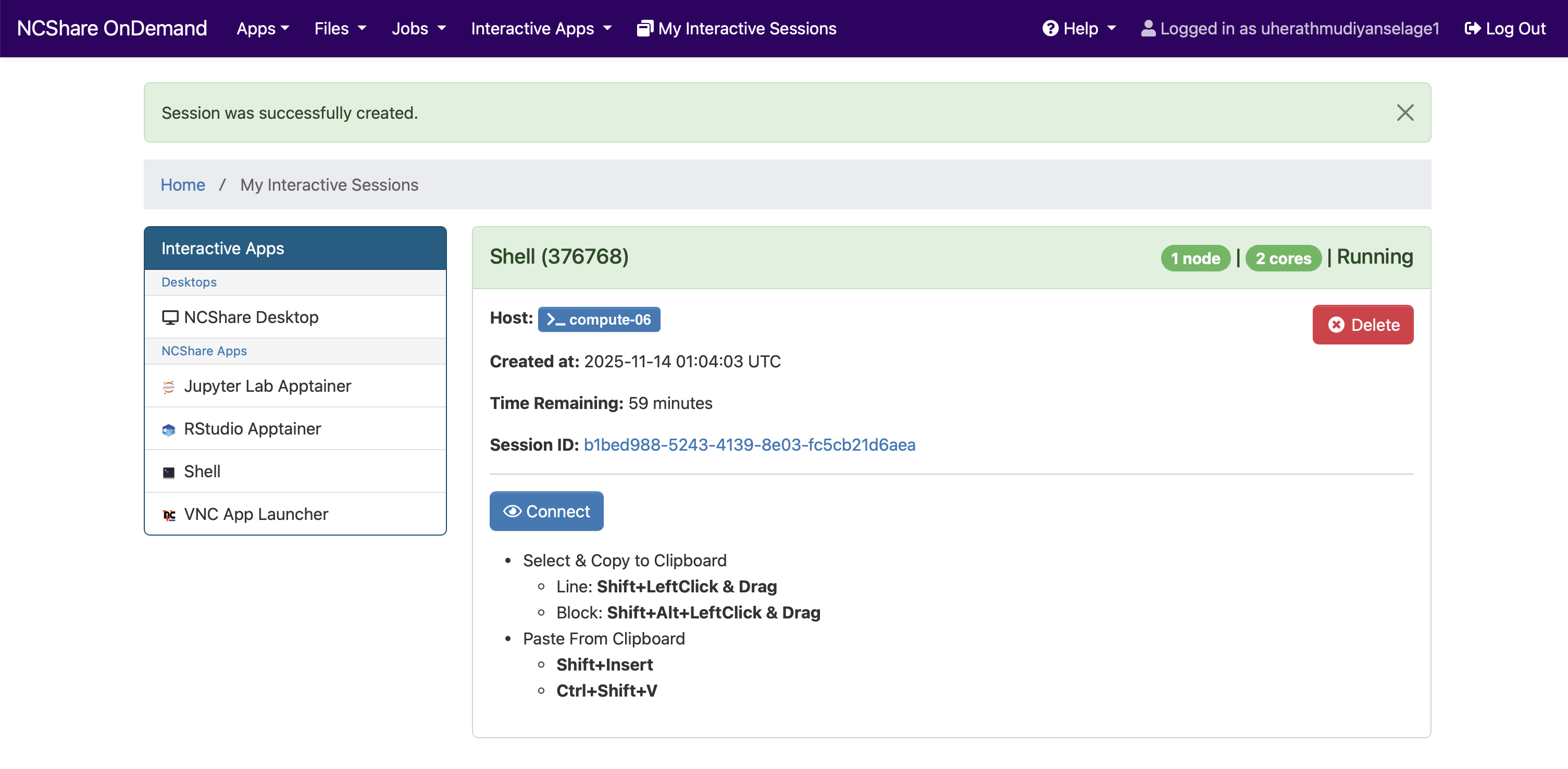
Task: Click the NCShare Desktop monitor icon
Action: 170,317
